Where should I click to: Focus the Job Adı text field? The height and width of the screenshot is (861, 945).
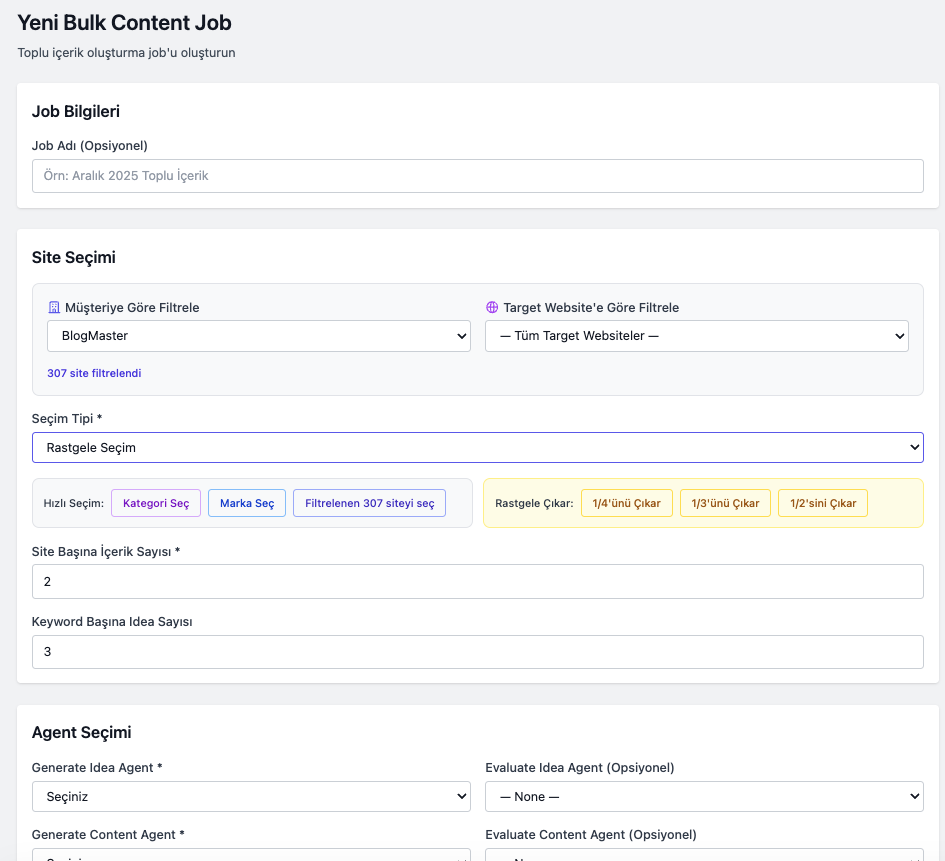click(x=477, y=176)
